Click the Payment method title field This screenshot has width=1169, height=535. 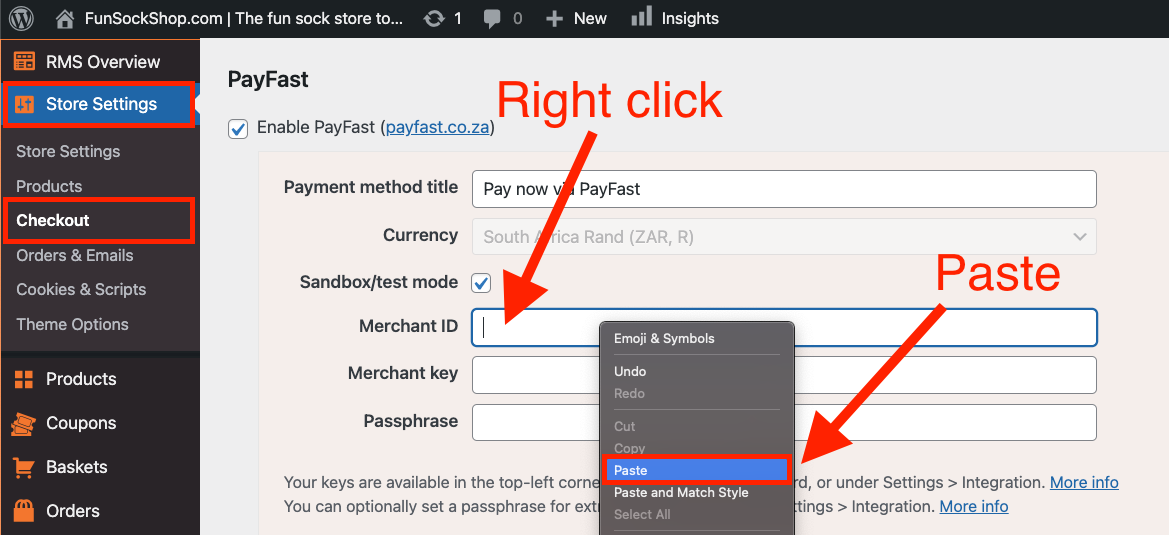[x=784, y=189]
